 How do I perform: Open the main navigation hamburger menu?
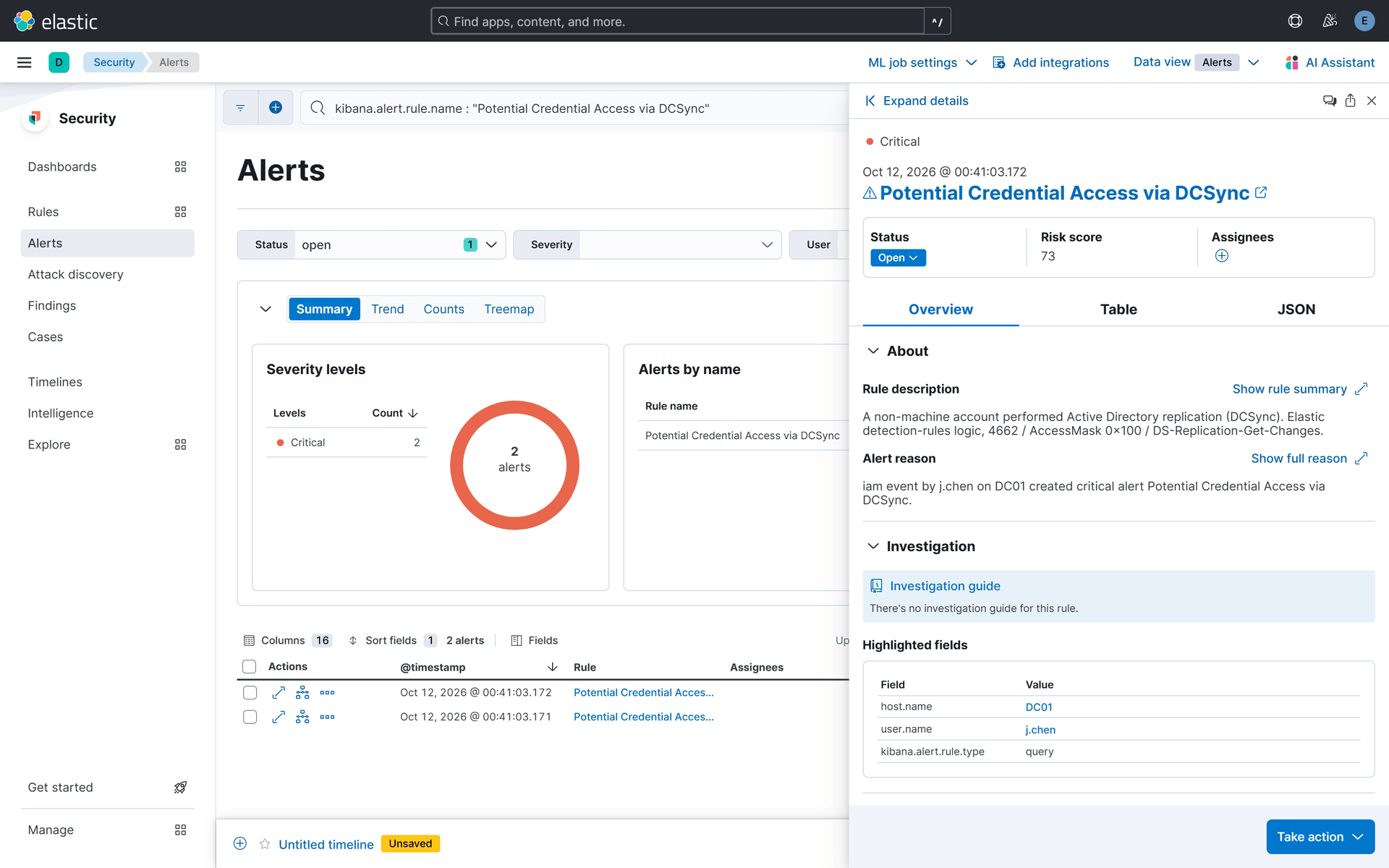click(x=24, y=62)
